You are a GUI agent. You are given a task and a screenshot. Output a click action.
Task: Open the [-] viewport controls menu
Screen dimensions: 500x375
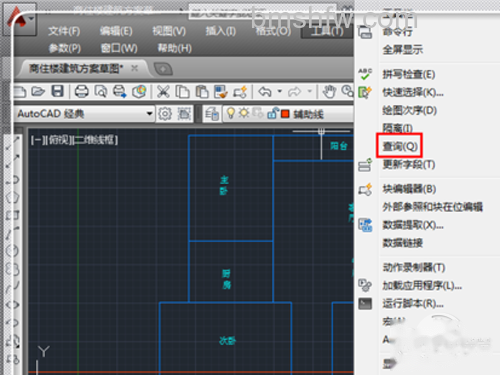click(37, 140)
